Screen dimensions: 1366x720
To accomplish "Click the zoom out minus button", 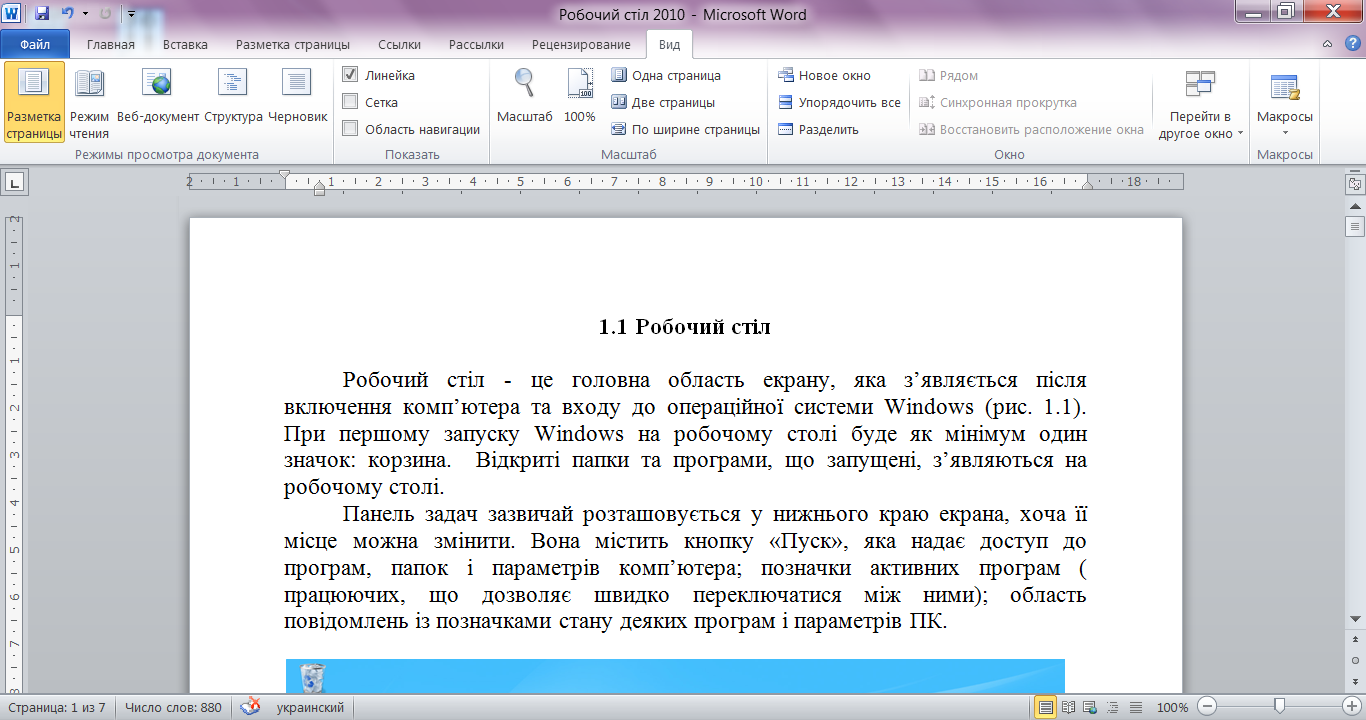I will (x=1208, y=707).
